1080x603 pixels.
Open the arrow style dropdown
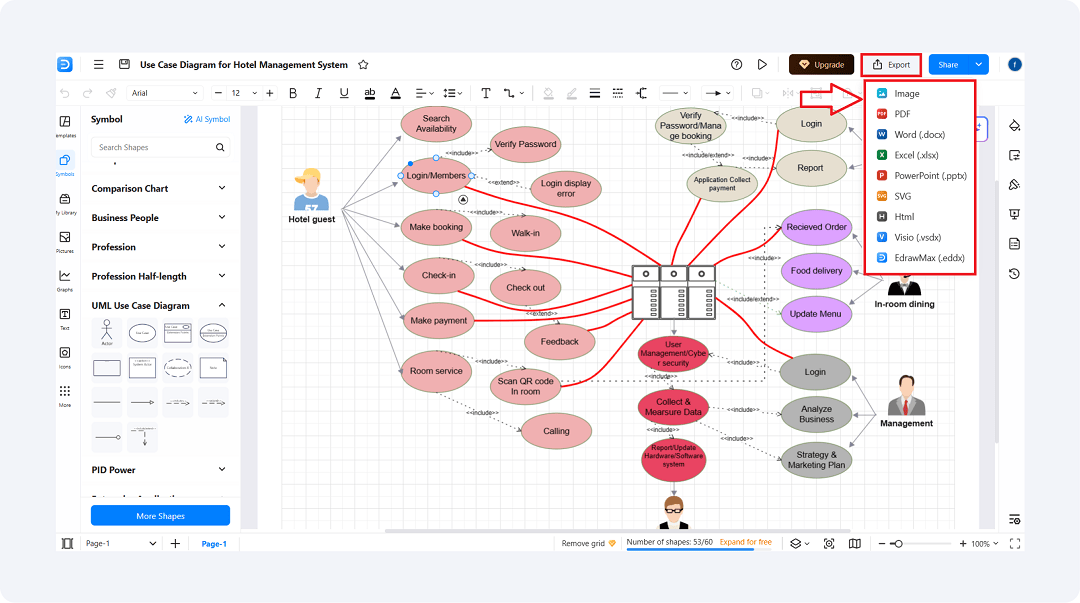click(x=717, y=93)
